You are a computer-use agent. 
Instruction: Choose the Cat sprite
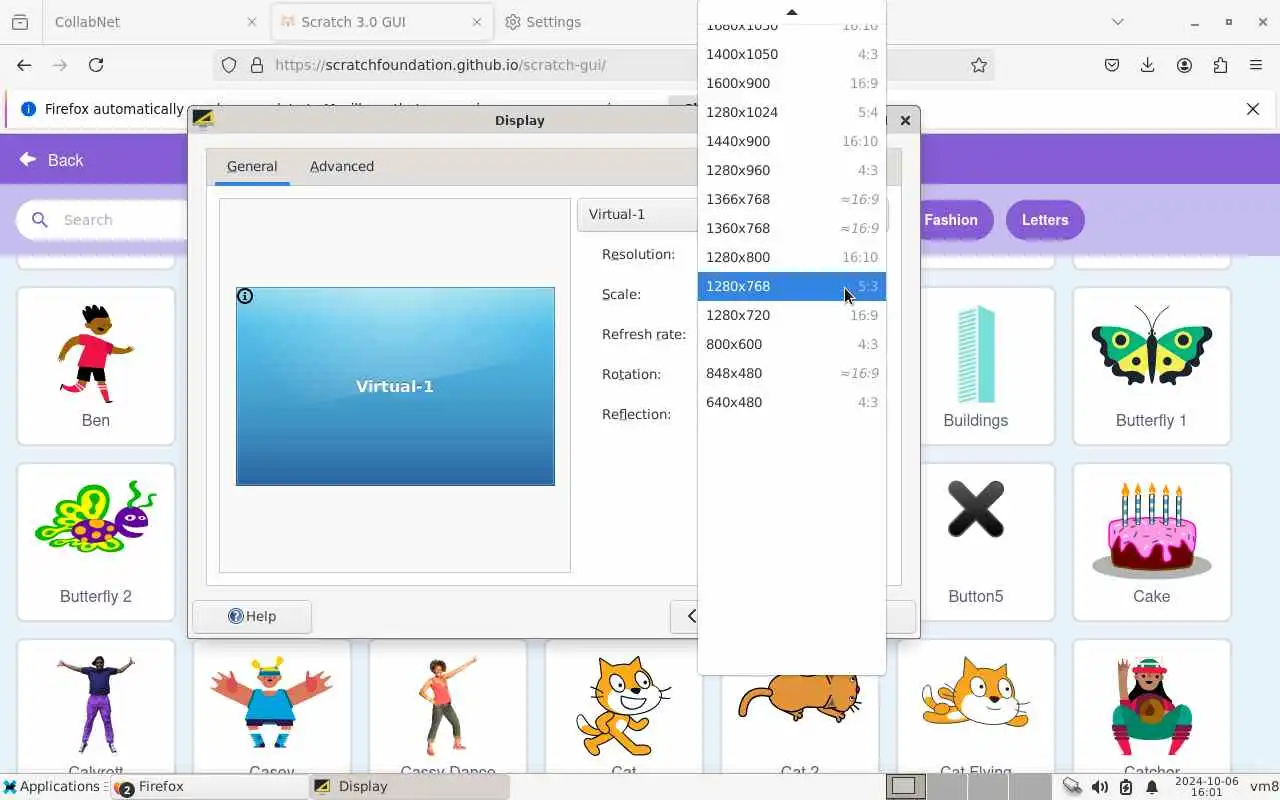pos(624,707)
